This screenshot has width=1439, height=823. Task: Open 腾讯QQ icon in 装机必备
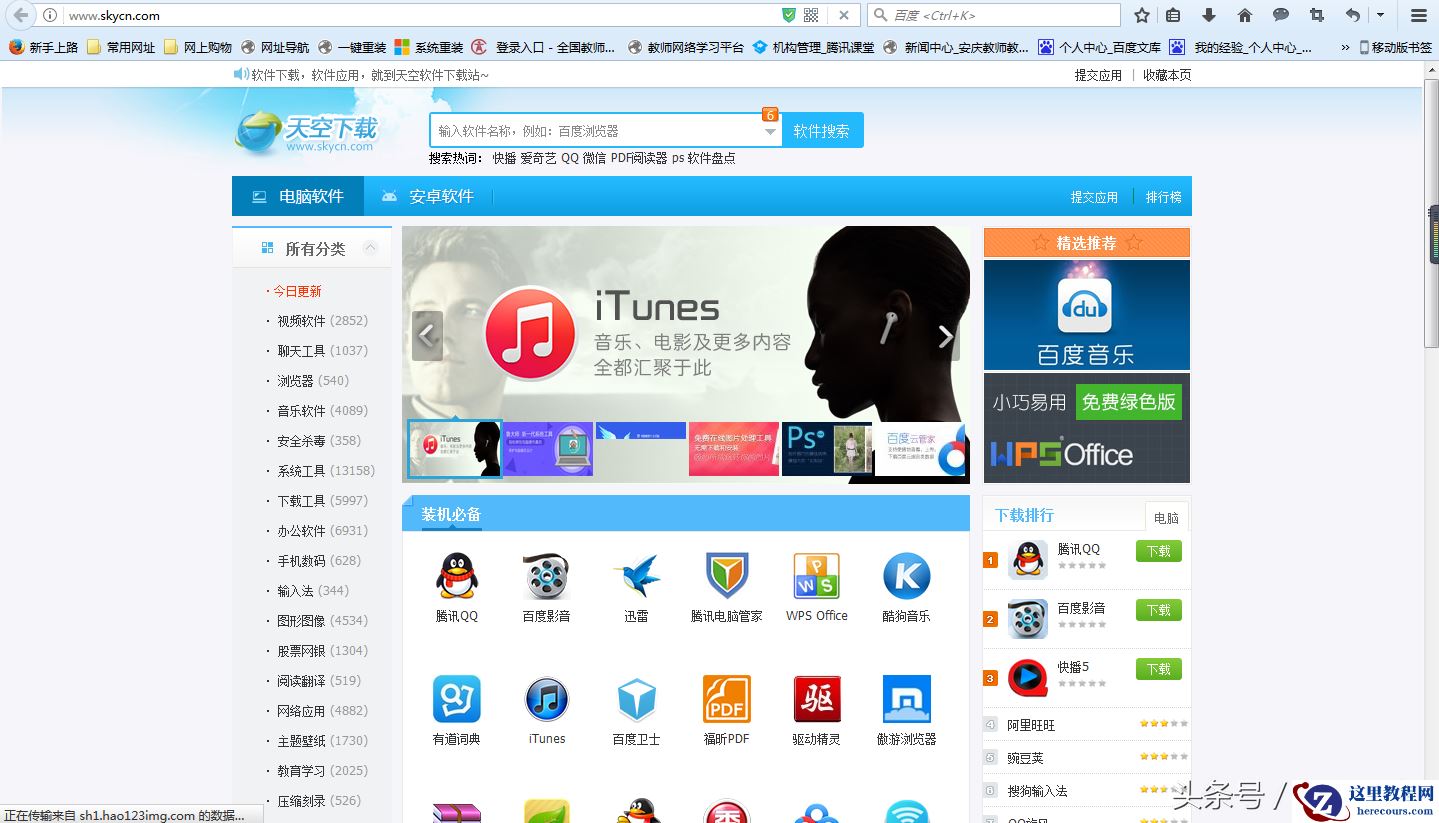(457, 577)
